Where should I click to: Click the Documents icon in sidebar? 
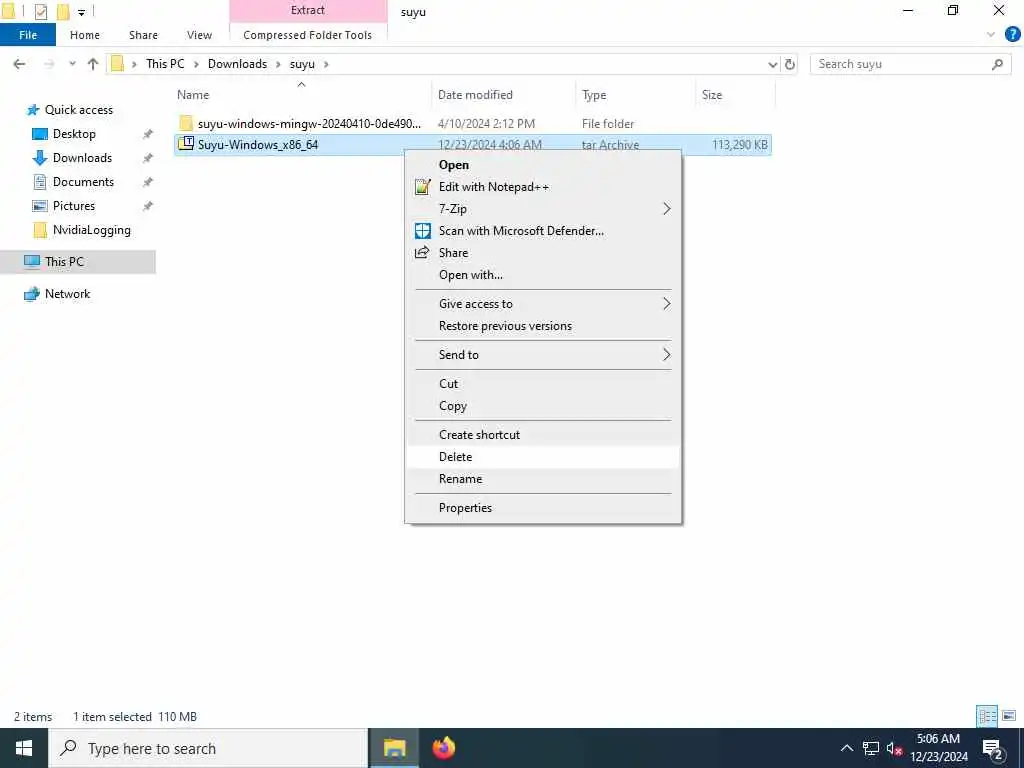pos(40,182)
